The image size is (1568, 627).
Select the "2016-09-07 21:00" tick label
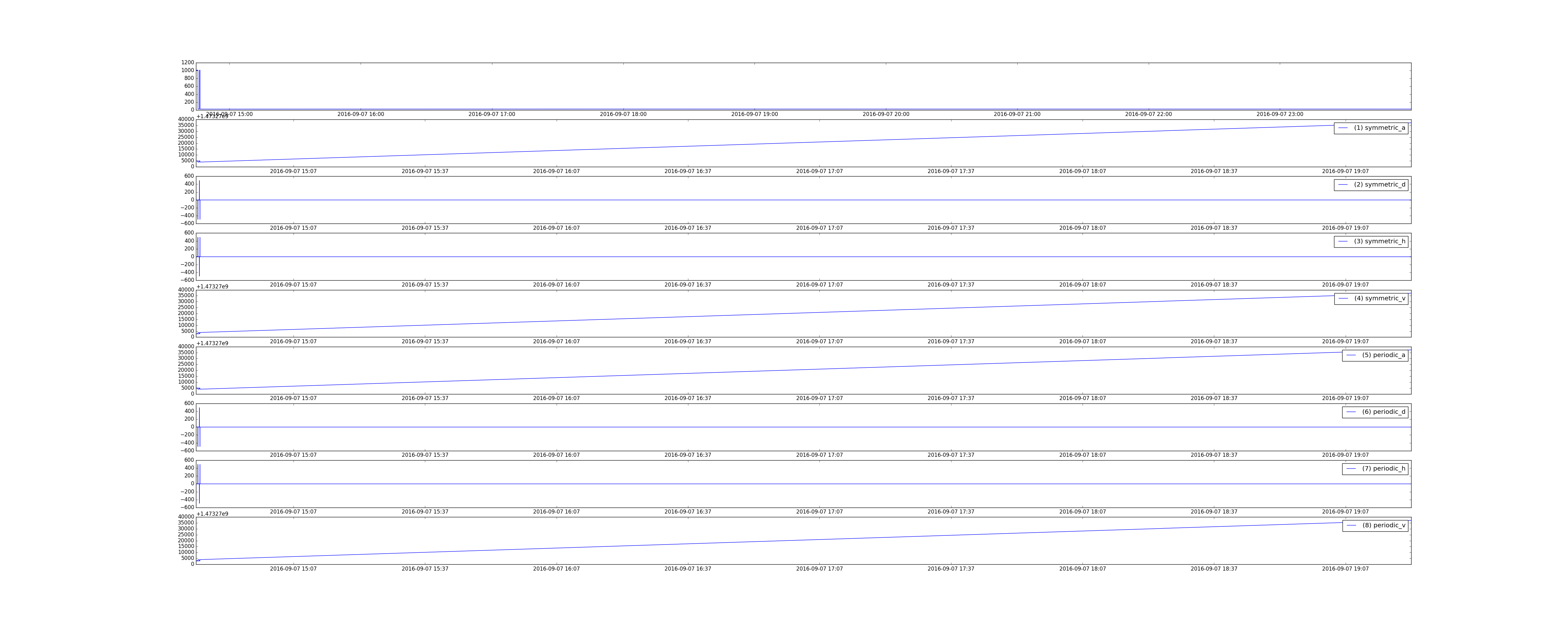1017,114
